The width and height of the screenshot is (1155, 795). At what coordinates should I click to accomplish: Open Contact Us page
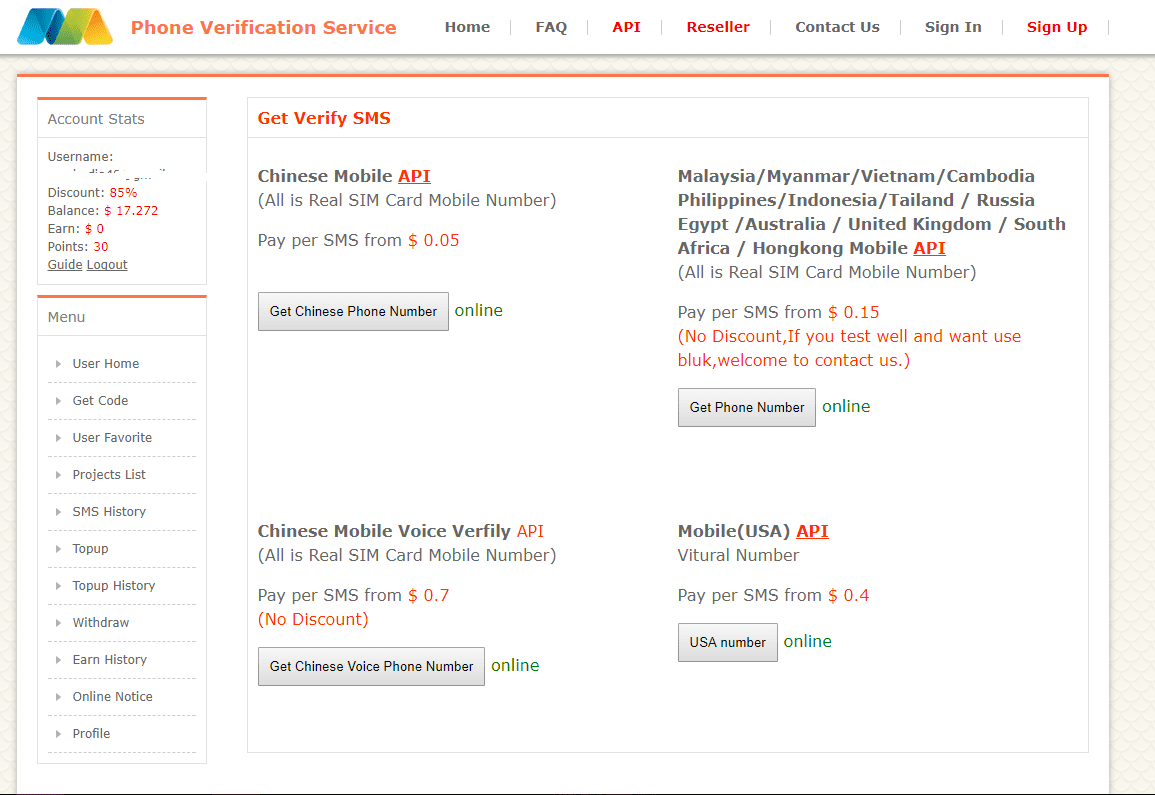[837, 27]
